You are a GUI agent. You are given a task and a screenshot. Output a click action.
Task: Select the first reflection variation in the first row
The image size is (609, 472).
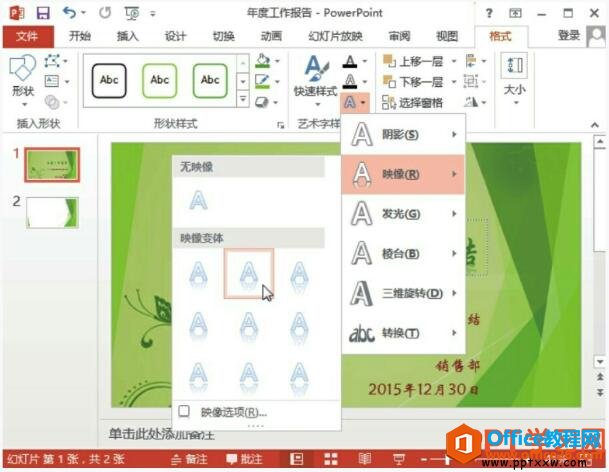coord(198,273)
